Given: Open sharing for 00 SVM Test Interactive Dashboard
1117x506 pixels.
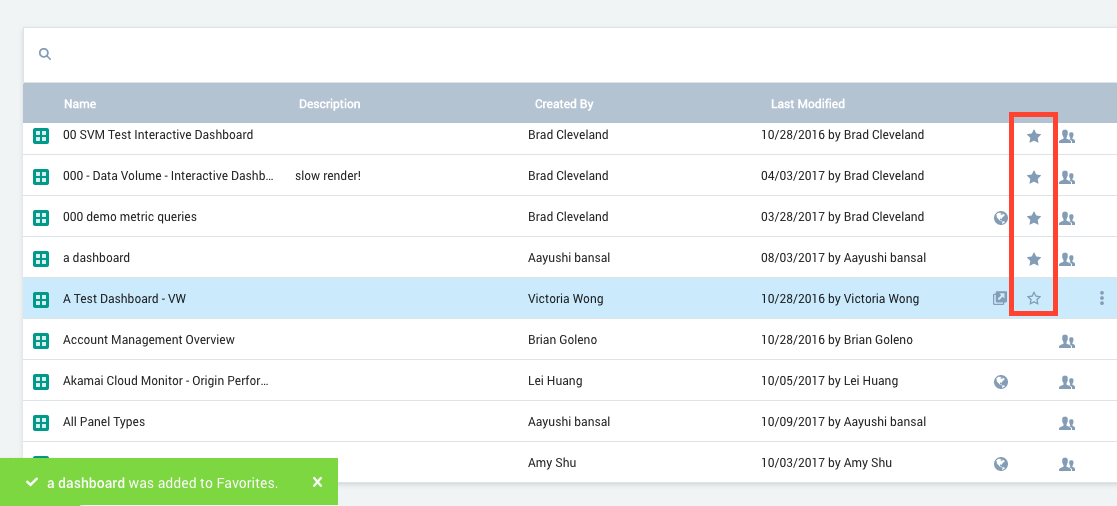Looking at the screenshot, I should pos(1067,136).
